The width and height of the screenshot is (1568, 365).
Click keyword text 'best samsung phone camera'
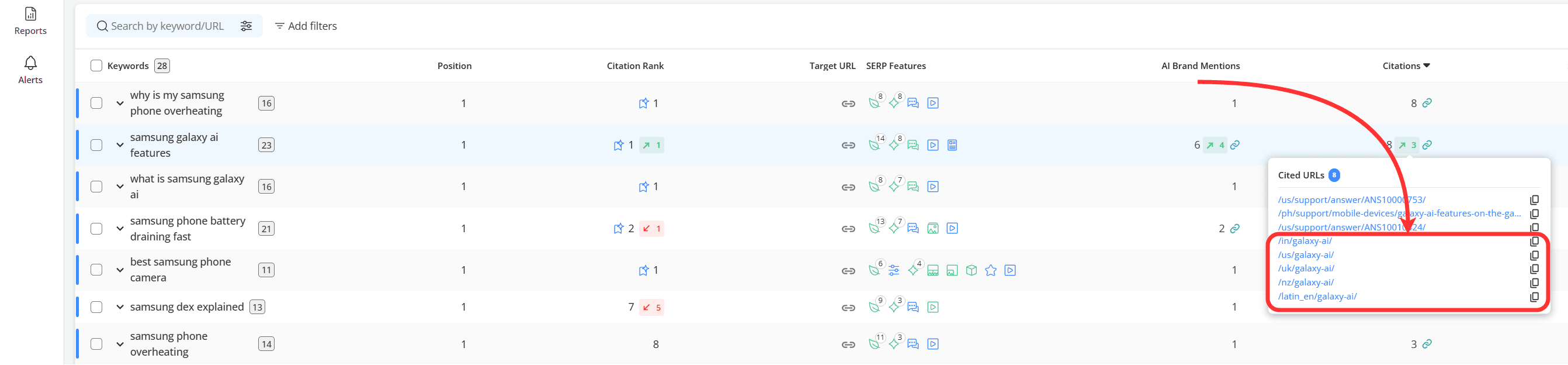point(180,270)
